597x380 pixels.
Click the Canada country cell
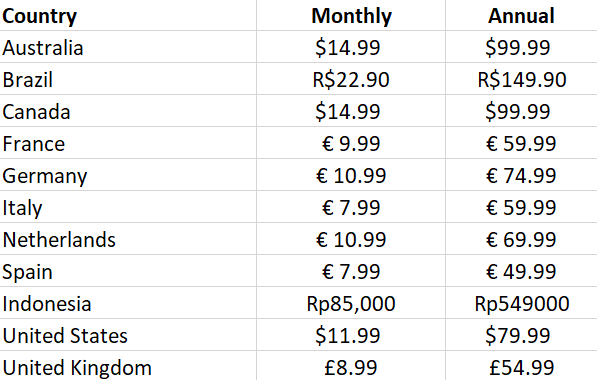(128, 111)
